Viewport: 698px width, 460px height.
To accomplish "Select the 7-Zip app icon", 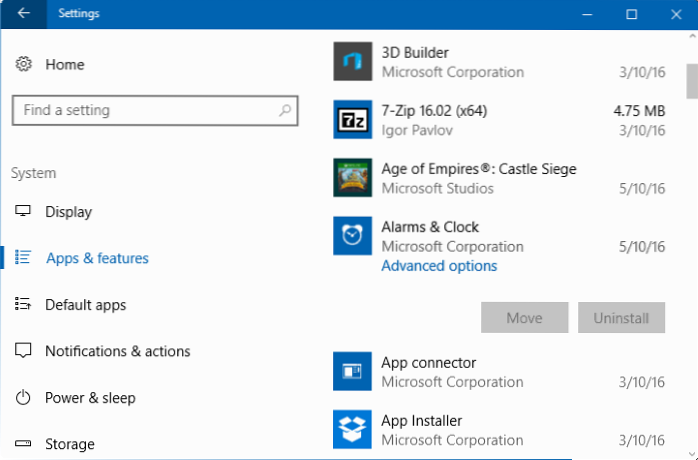I will 352,120.
